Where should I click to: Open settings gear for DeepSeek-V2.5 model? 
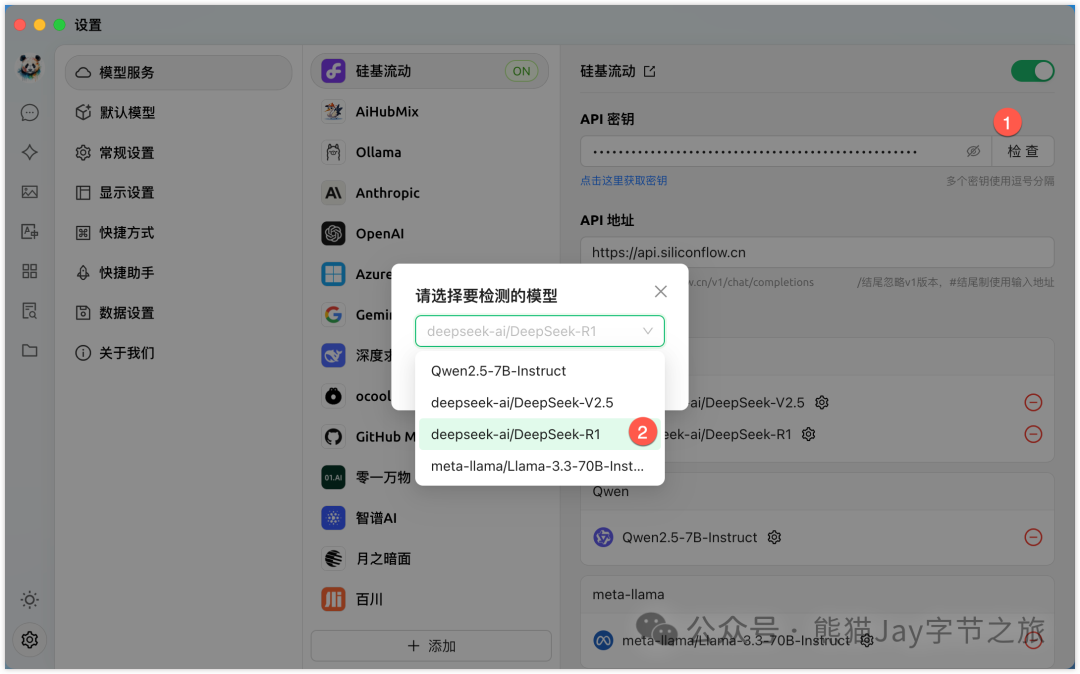822,403
